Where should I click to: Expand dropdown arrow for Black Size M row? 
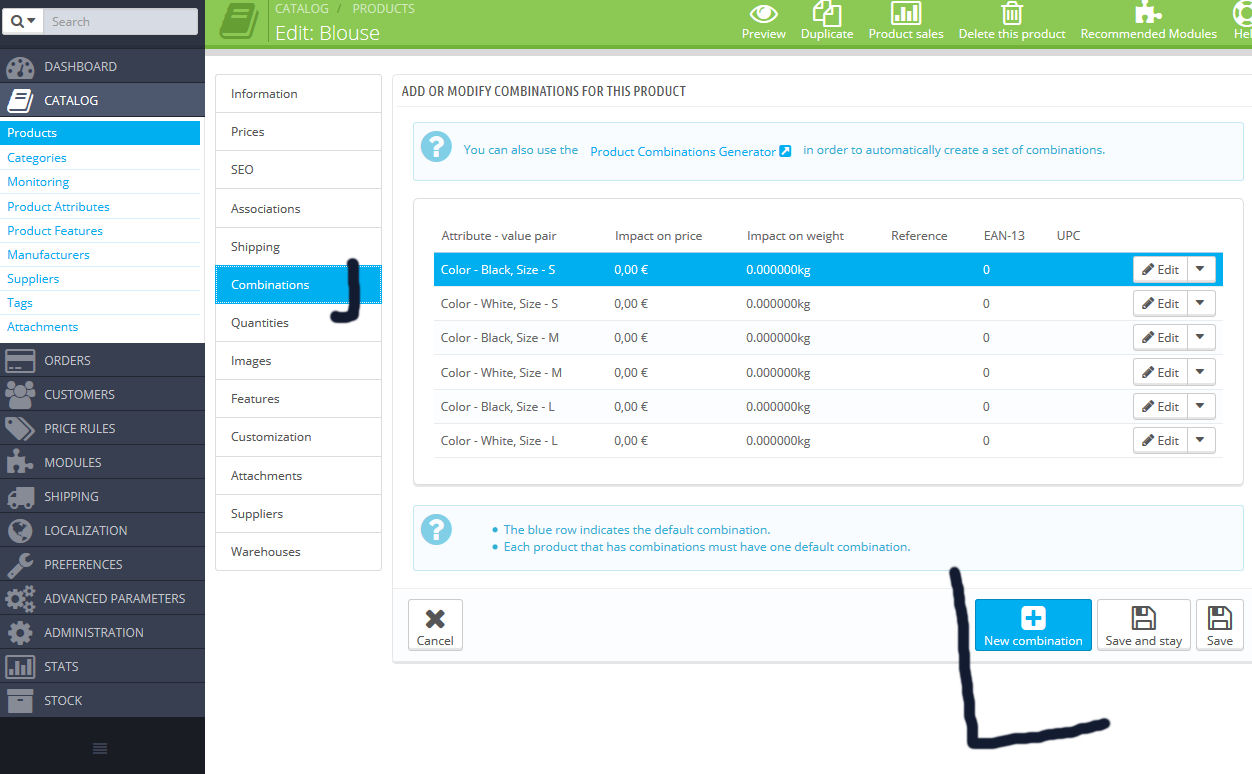click(x=1201, y=338)
